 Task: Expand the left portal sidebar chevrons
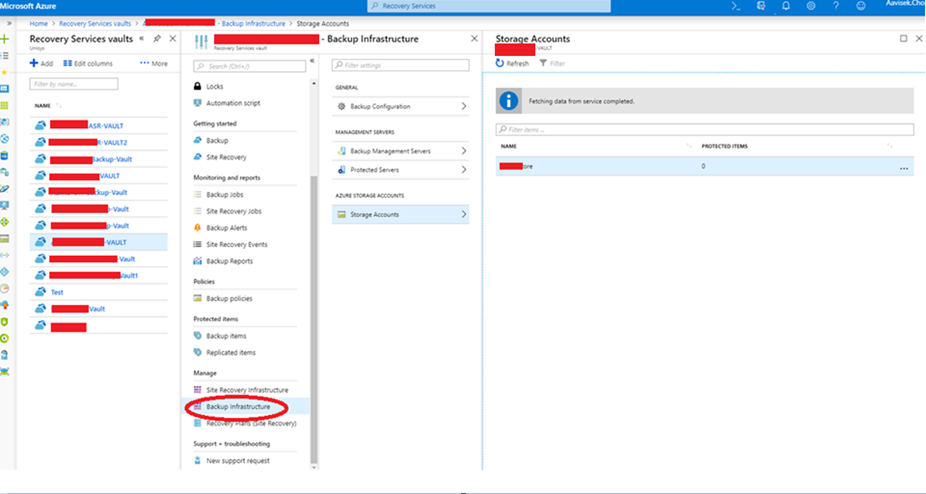(x=9, y=24)
